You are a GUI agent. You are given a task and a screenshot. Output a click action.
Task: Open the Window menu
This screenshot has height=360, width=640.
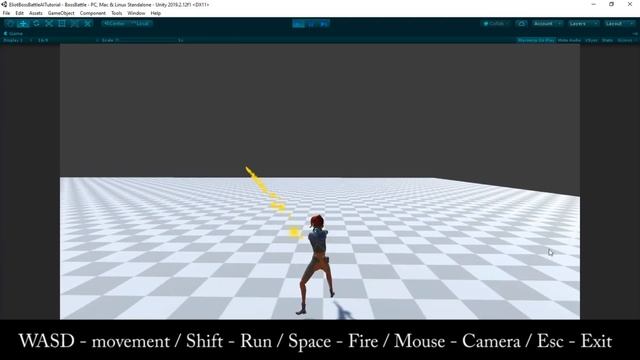tap(136, 13)
